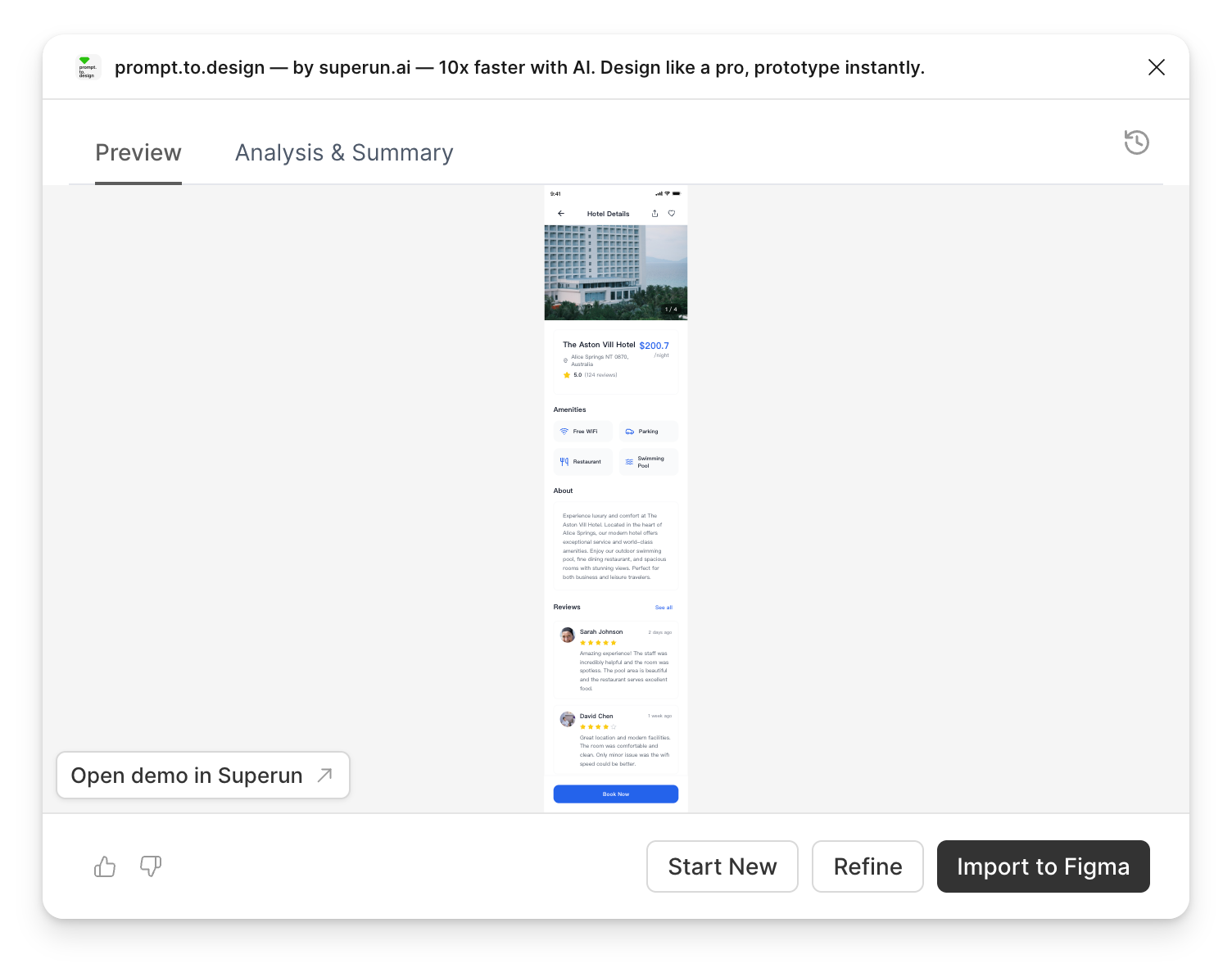This screenshot has width=1232, height=968.
Task: Click the plugin title text in header
Action: pos(519,67)
